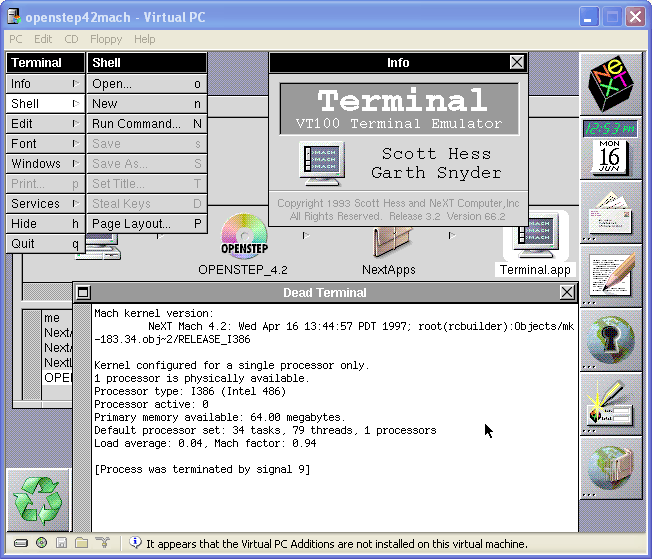
Task: Click the network status bar icon
Action: coord(103,542)
